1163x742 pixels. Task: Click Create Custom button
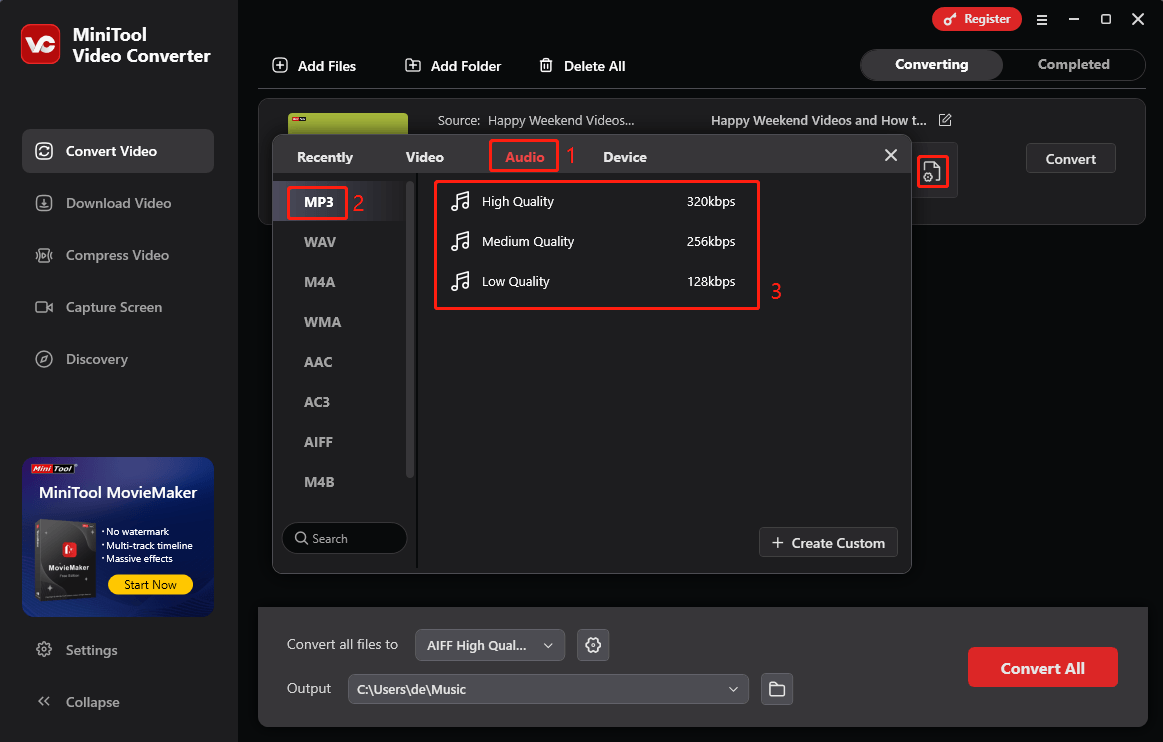[x=828, y=543]
